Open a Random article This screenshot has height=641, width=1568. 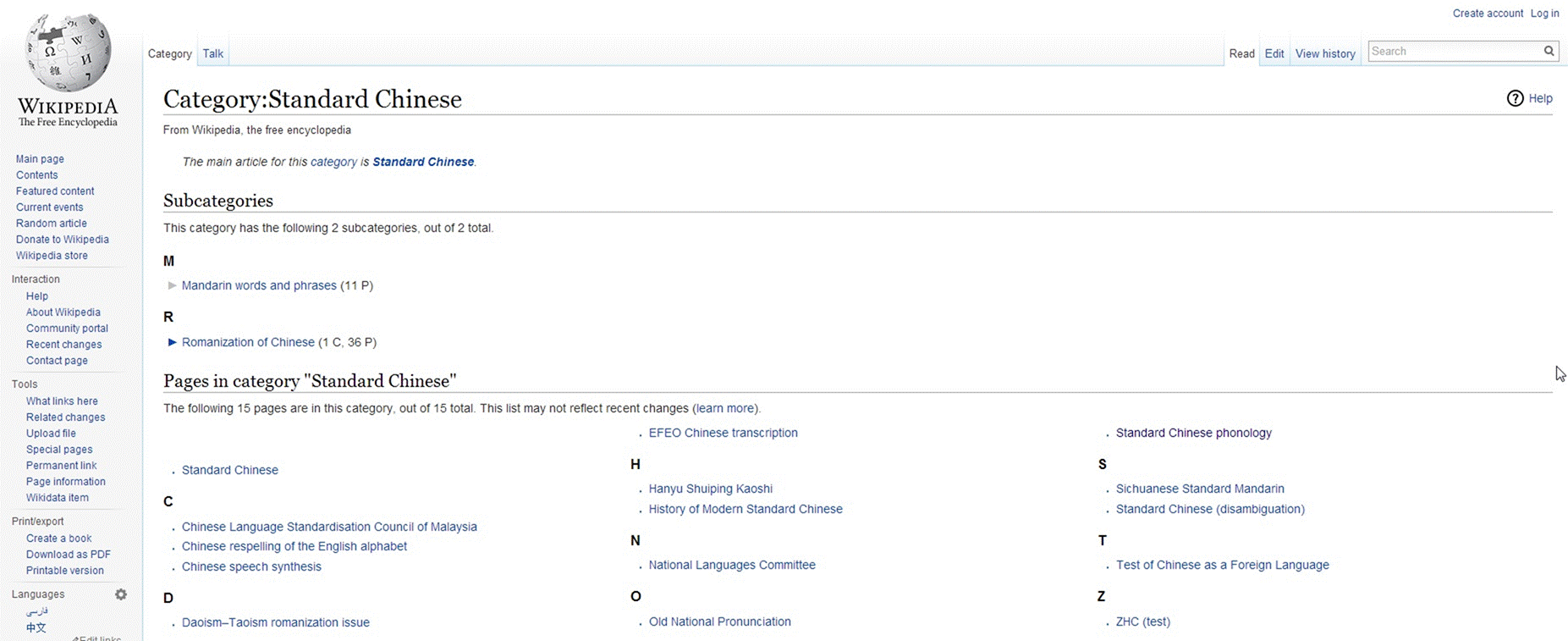point(52,224)
